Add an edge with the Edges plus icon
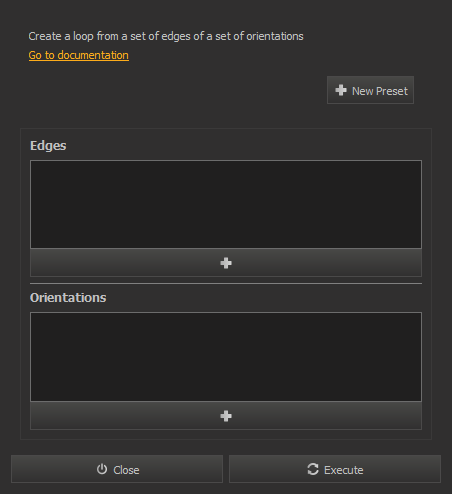 [226, 263]
